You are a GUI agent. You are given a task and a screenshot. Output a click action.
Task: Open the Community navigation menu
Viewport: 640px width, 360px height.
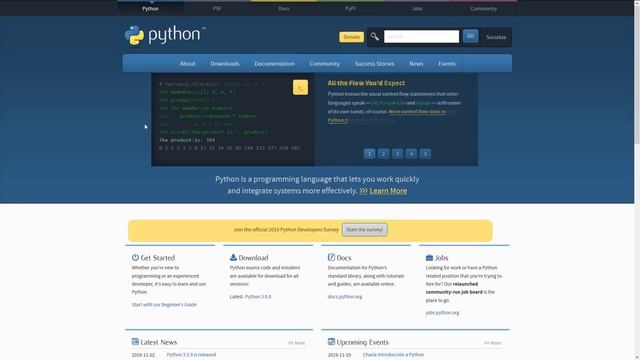324,64
